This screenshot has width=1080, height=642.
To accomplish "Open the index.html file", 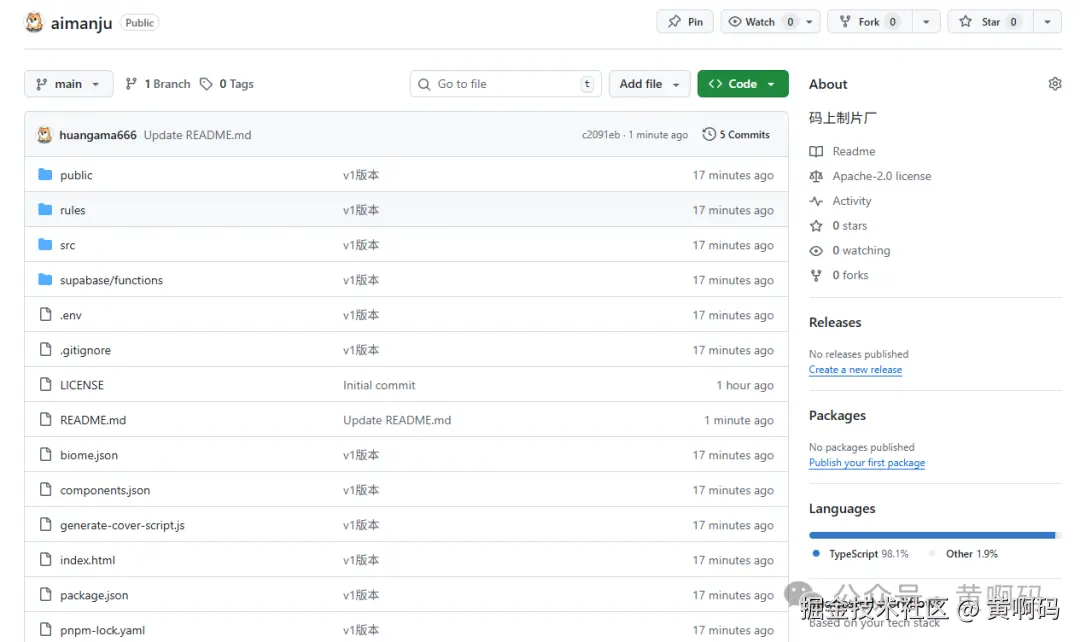I will [87, 560].
